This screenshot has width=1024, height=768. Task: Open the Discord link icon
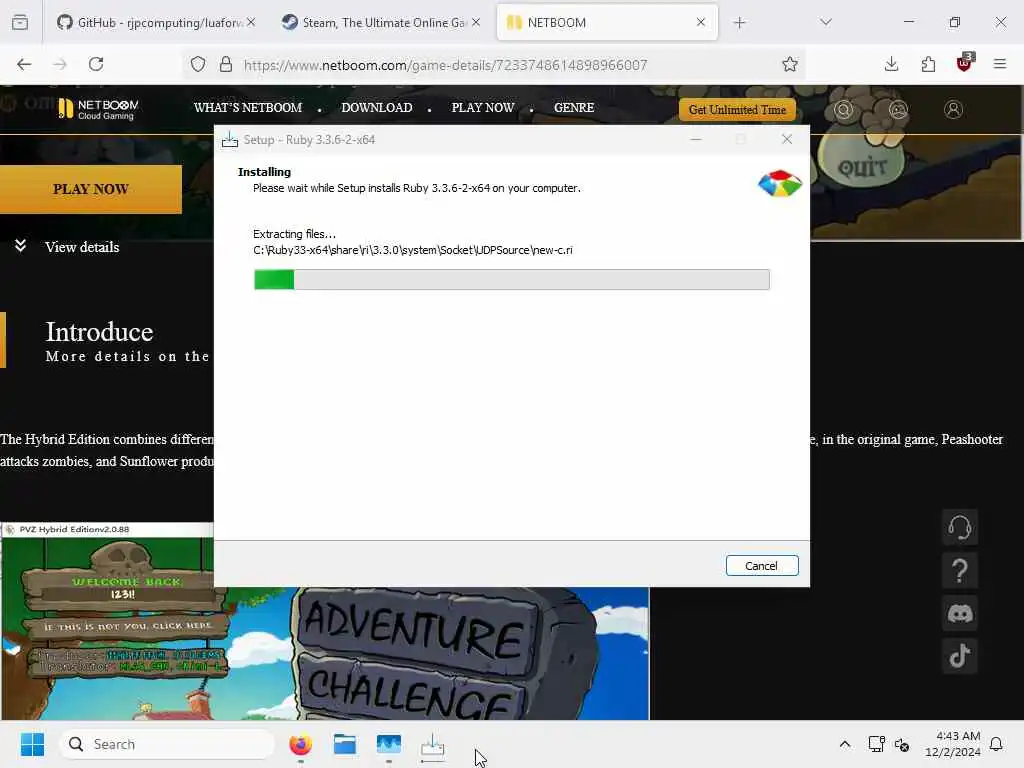point(960,613)
